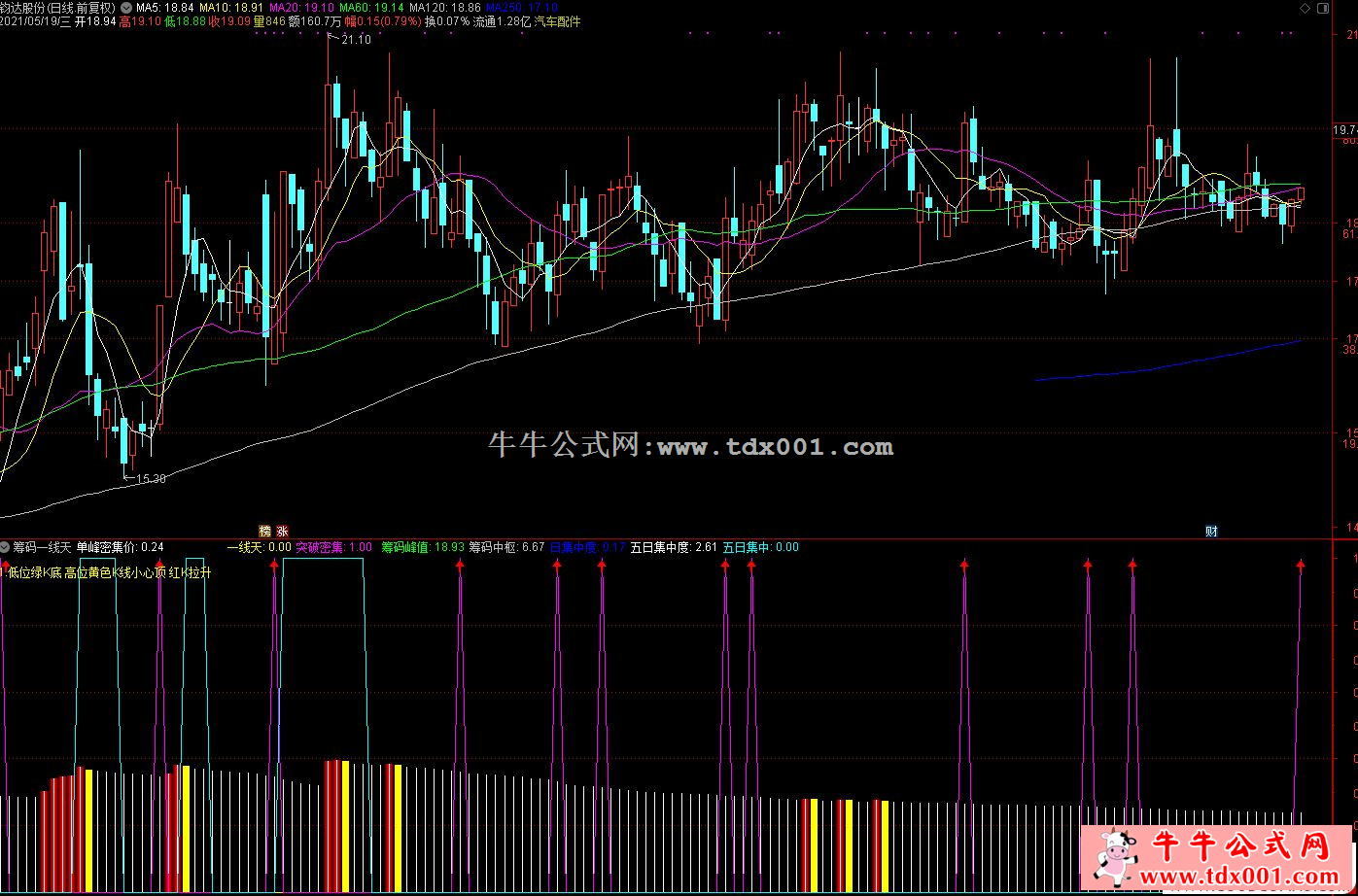Click the MA60: 19.14 label
This screenshot has height=896, width=1358.
371,8
